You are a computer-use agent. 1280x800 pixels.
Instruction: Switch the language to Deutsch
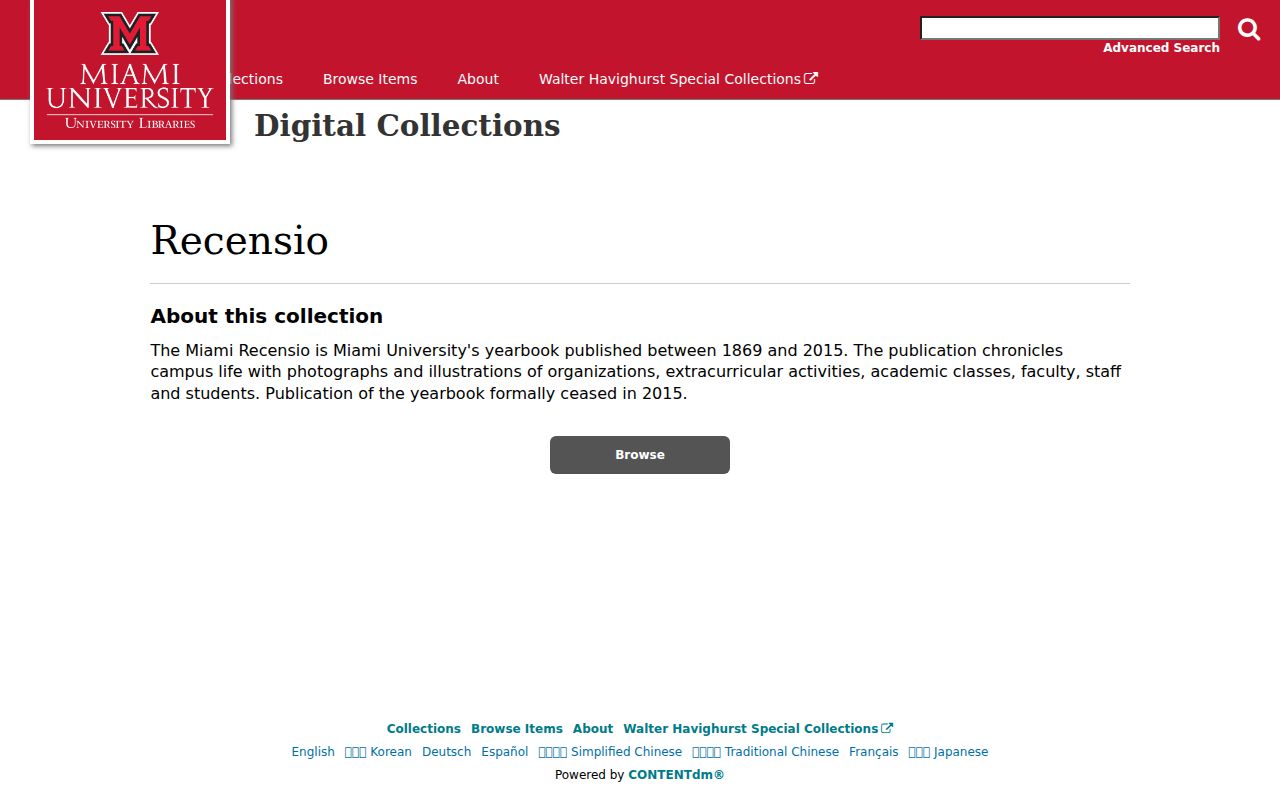(x=446, y=752)
